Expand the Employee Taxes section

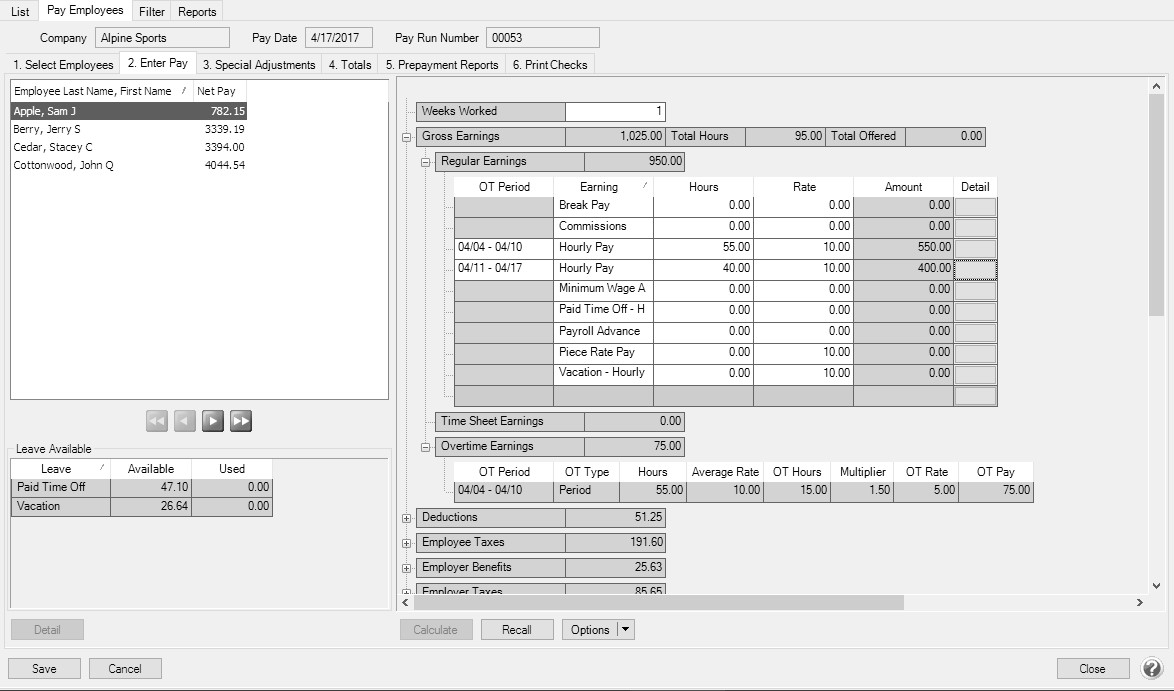tap(407, 543)
